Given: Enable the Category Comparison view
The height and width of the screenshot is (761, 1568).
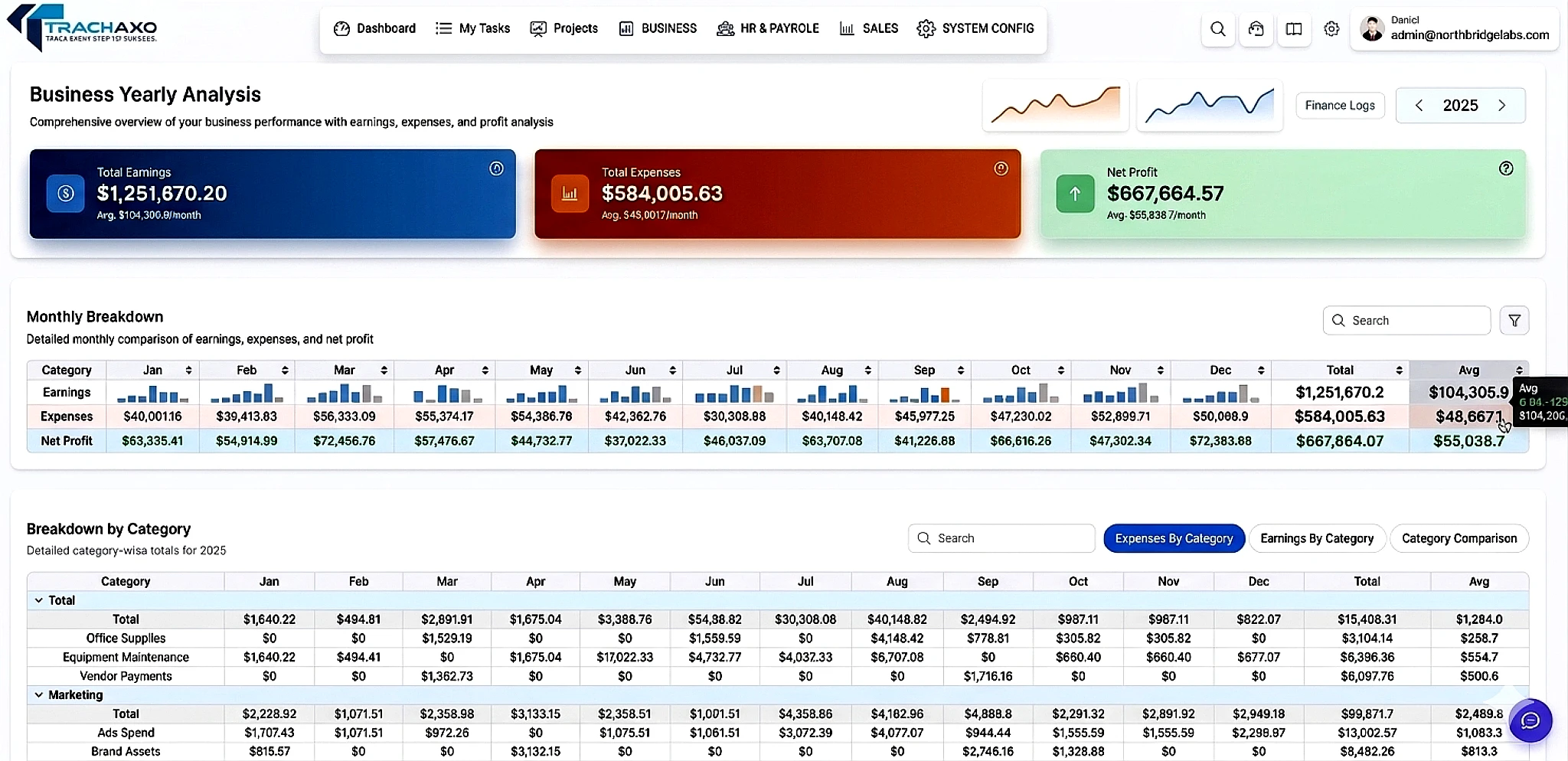Looking at the screenshot, I should [1459, 538].
